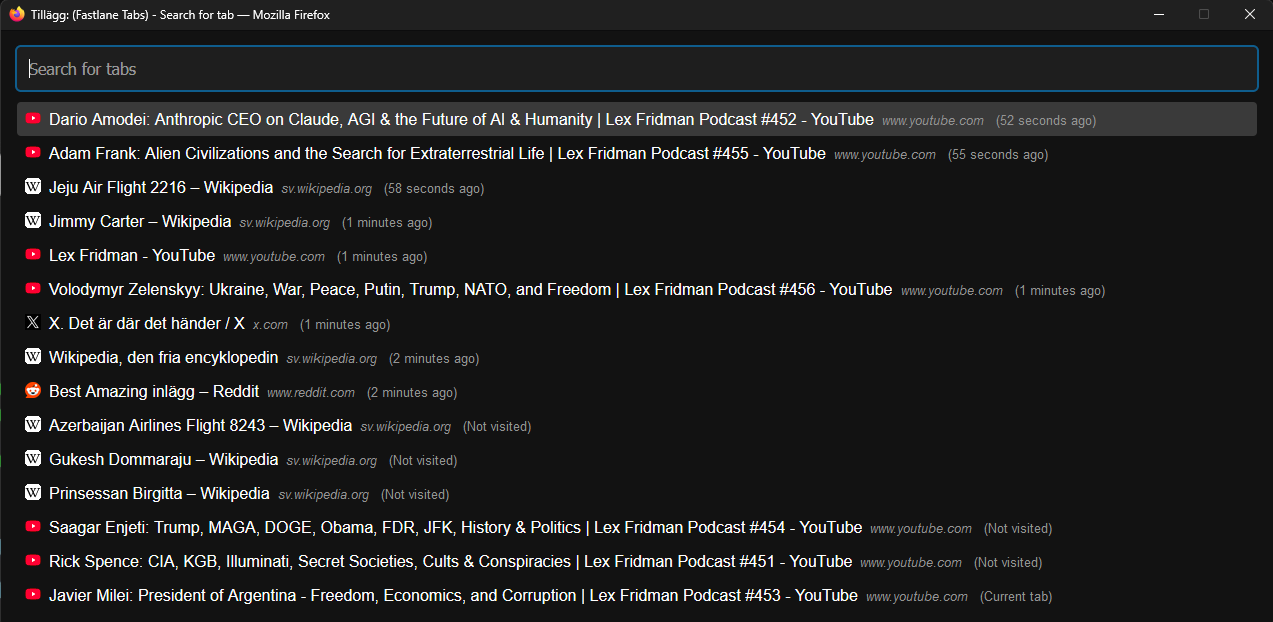Click '(52 seconds ago)' timestamp
The width and height of the screenshot is (1273, 622).
[1046, 120]
